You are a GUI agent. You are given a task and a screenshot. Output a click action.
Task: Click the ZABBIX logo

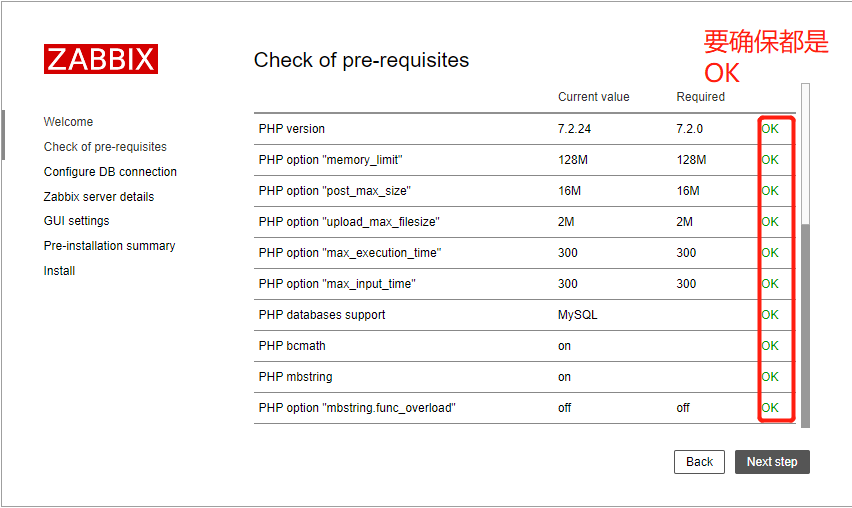tap(101, 59)
